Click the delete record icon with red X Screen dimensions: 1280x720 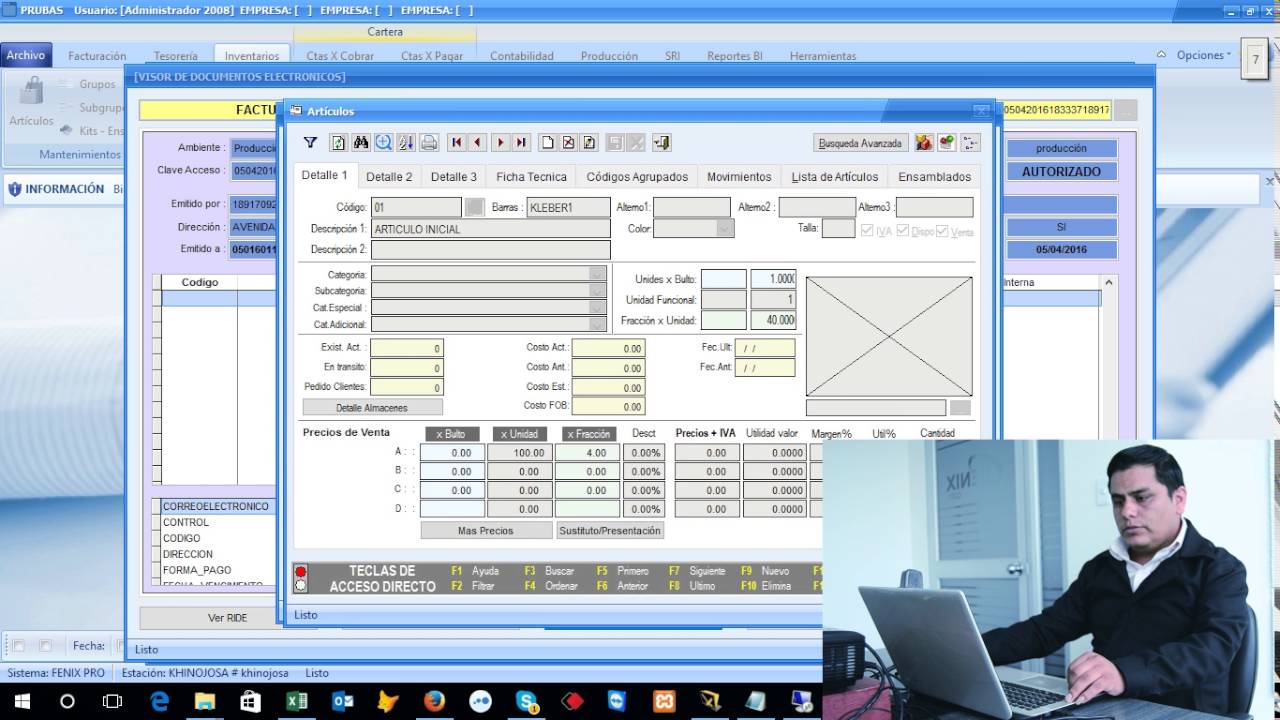pyautogui.click(x=568, y=143)
